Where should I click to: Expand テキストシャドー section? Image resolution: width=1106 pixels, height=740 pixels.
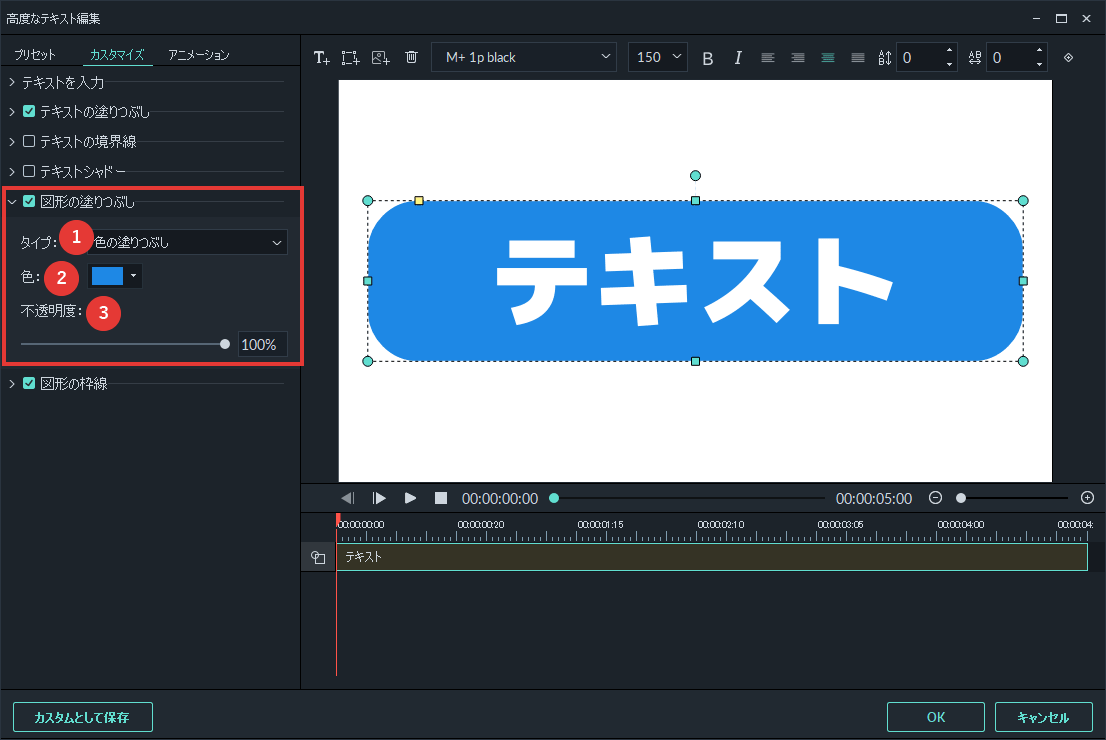tap(12, 171)
